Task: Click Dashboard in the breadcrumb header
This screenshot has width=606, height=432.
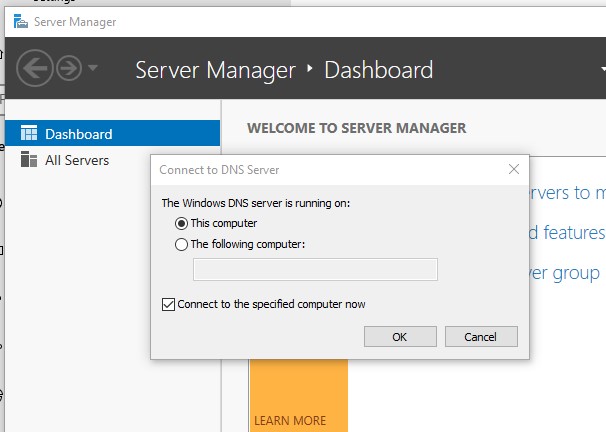Action: [379, 70]
